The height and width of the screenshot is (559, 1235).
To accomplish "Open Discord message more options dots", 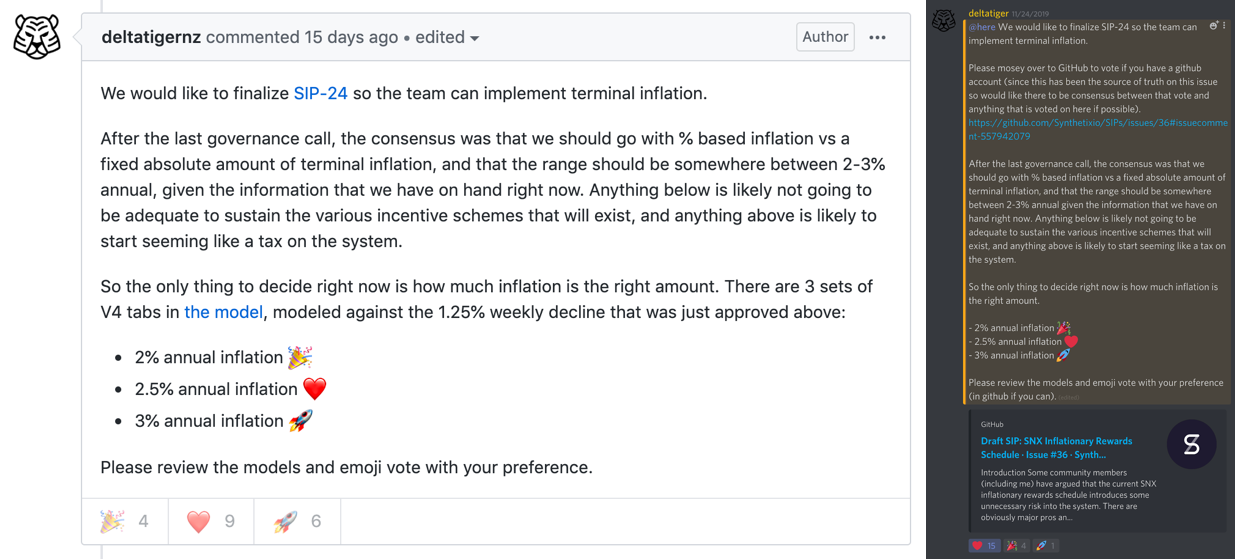I will click(x=1225, y=26).
